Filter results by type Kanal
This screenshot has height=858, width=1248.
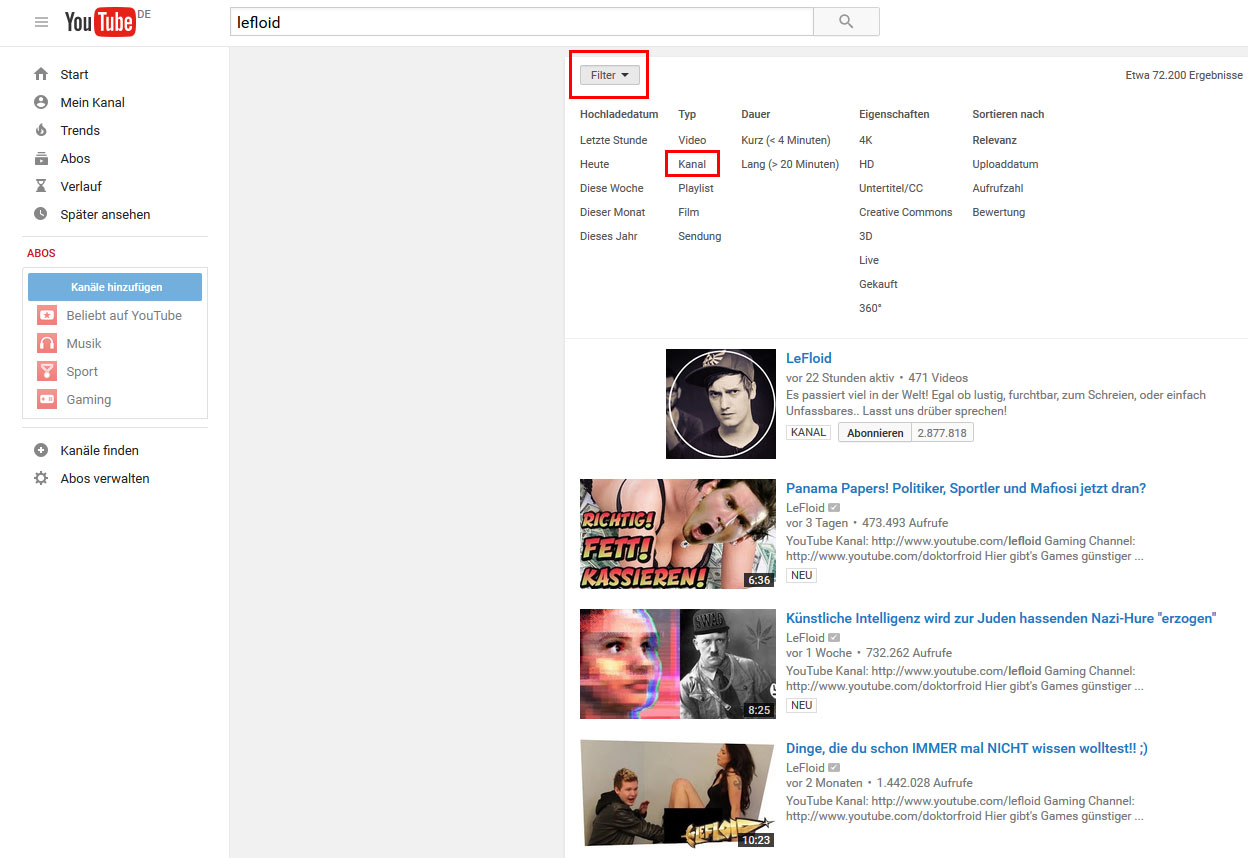pyautogui.click(x=692, y=164)
